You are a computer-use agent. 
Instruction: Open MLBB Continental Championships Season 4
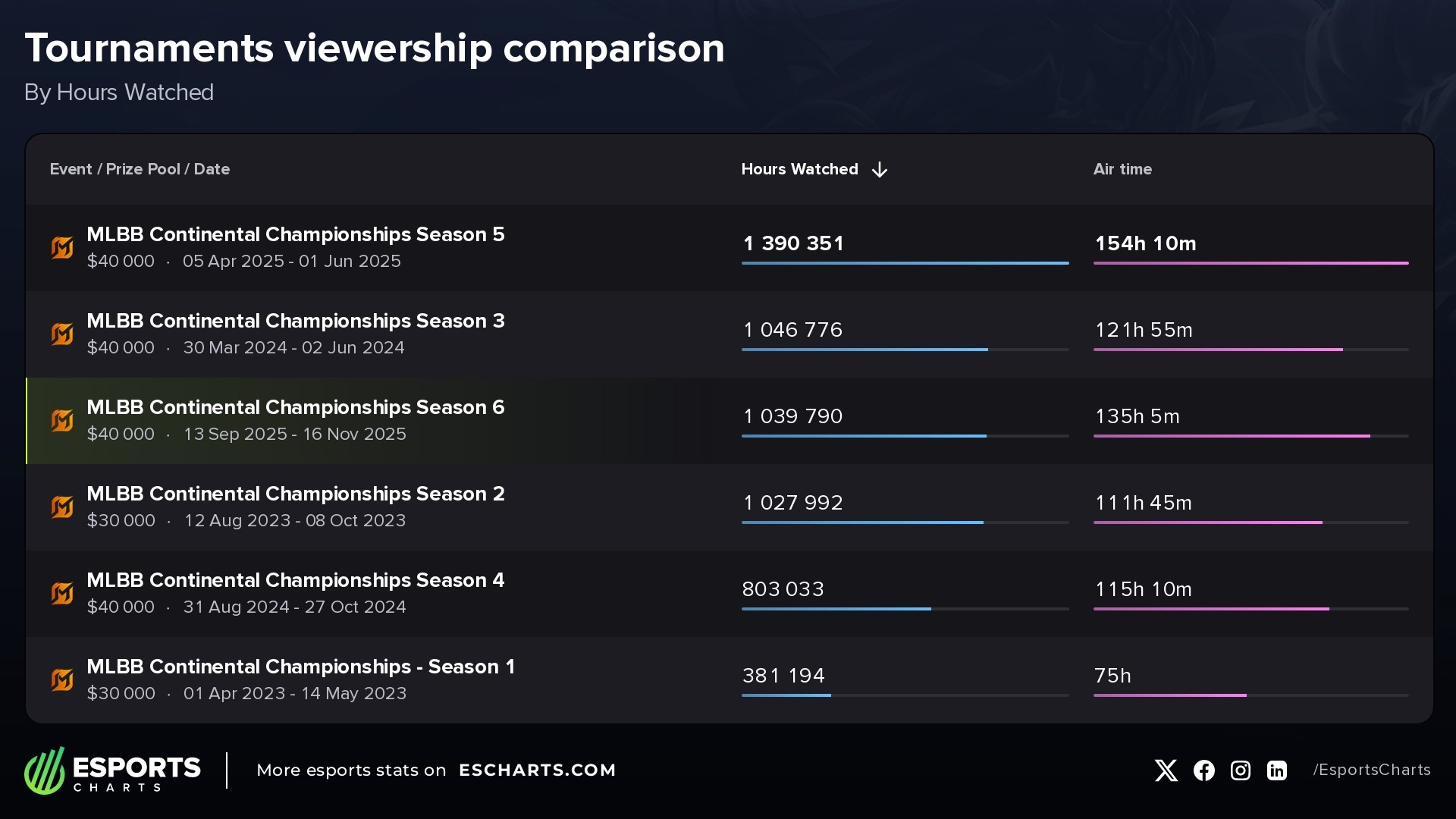295,580
